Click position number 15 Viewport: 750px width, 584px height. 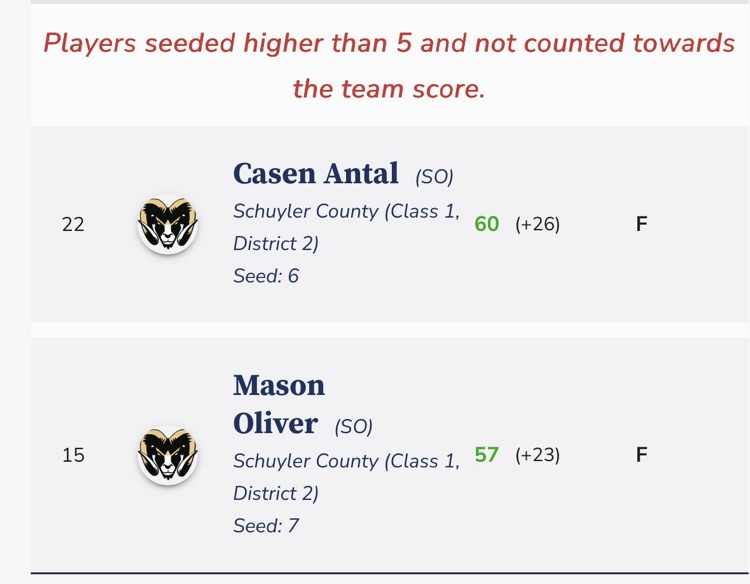tap(73, 455)
